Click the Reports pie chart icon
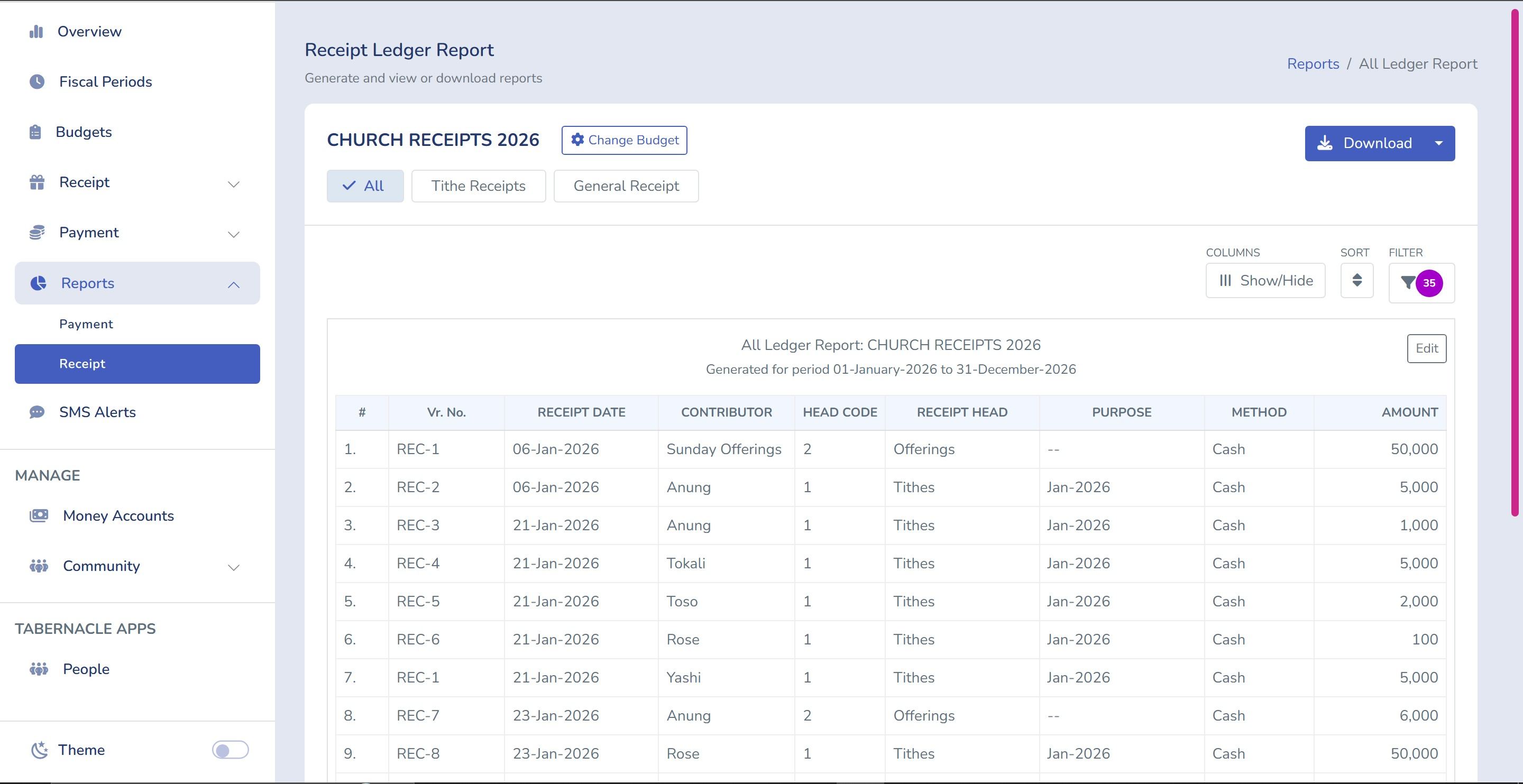This screenshot has width=1523, height=784. (39, 283)
